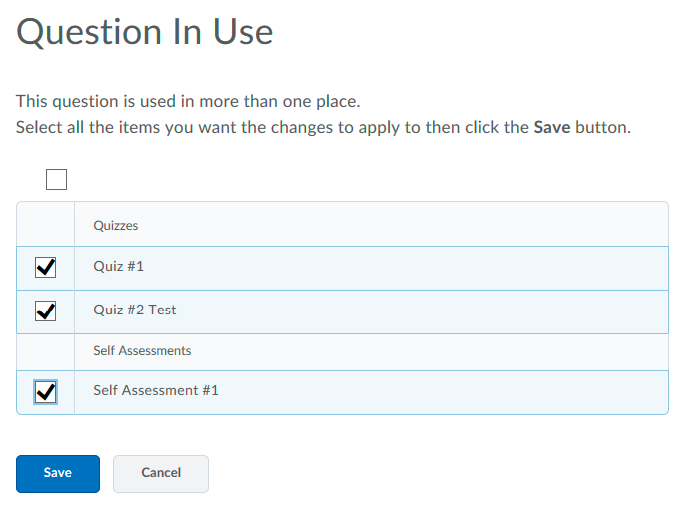Click the Quiz #2 Test label

coord(135,310)
